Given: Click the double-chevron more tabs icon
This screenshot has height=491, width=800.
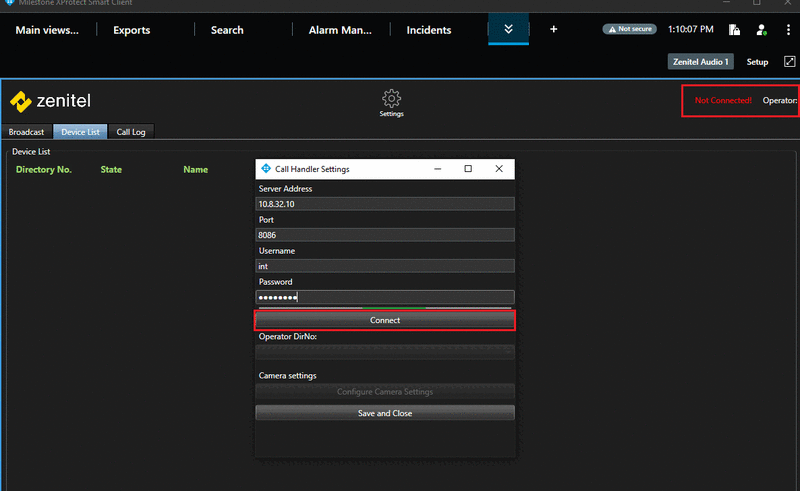Looking at the screenshot, I should tap(508, 29).
